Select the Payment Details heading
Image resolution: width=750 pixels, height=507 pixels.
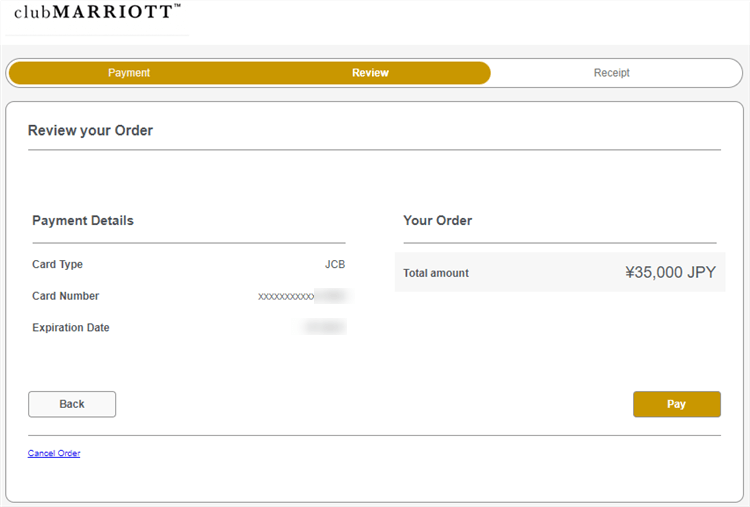click(83, 220)
